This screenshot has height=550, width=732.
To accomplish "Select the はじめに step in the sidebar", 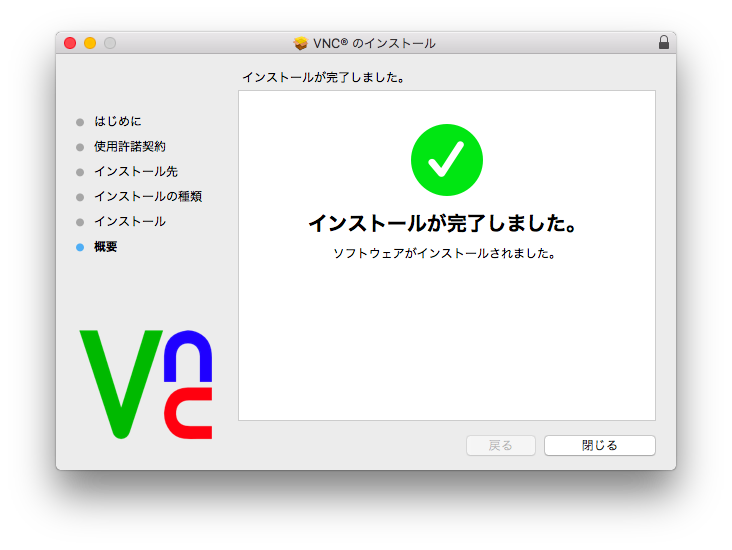I will coord(118,122).
